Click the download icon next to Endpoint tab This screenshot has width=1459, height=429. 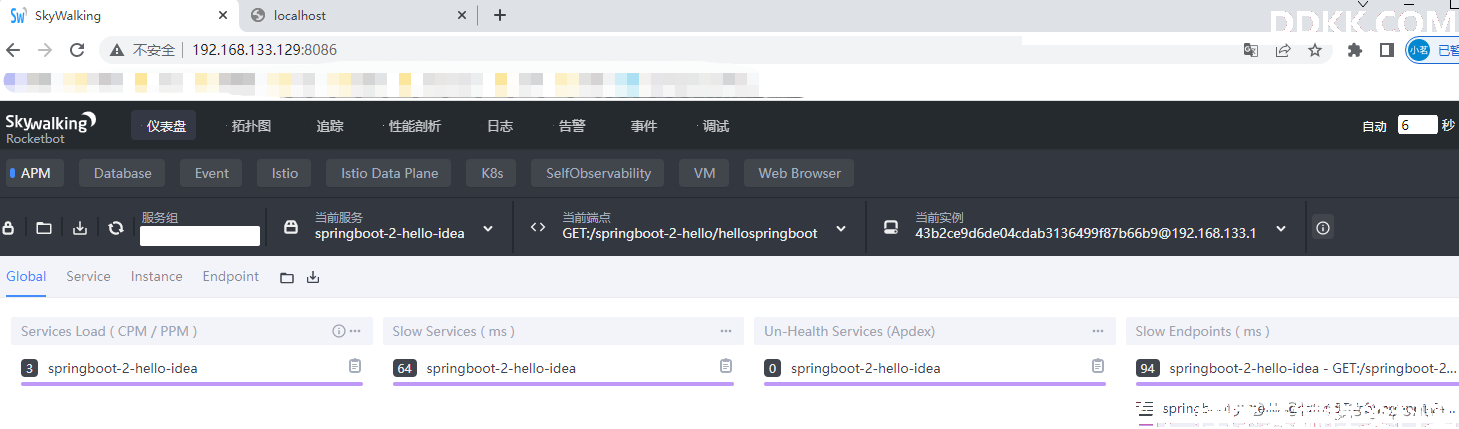[x=313, y=277]
